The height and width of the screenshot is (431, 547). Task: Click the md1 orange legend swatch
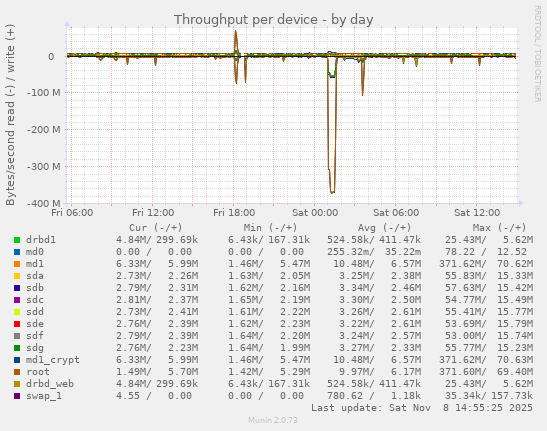point(17,264)
